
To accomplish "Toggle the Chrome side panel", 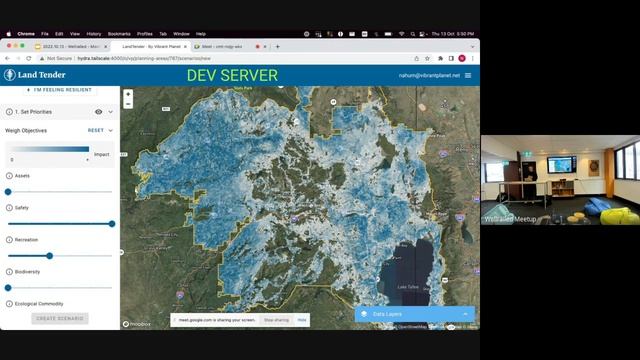I will pyautogui.click(x=451, y=58).
